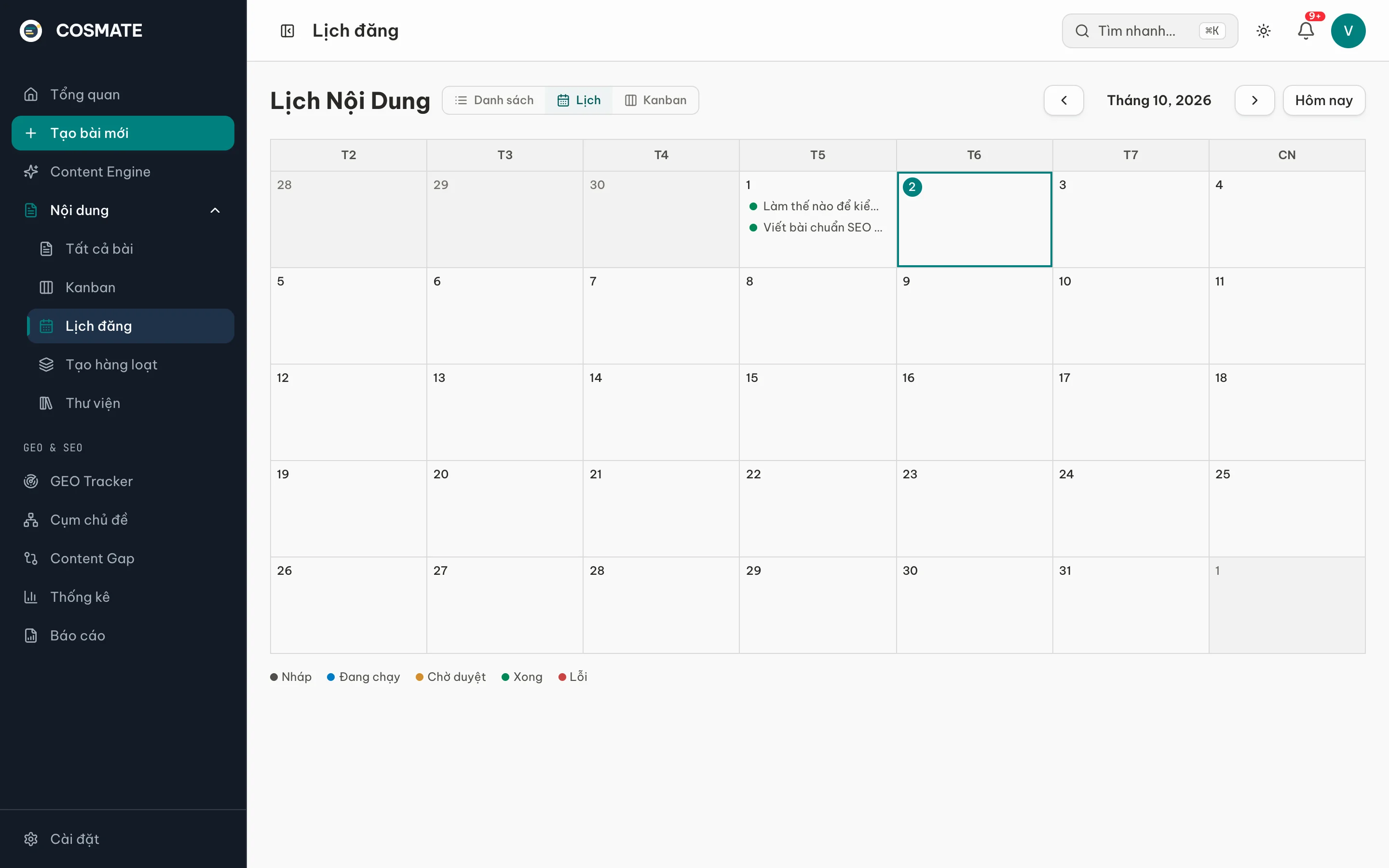Switch to Danh sách view
Image resolution: width=1389 pixels, height=868 pixels.
494,100
